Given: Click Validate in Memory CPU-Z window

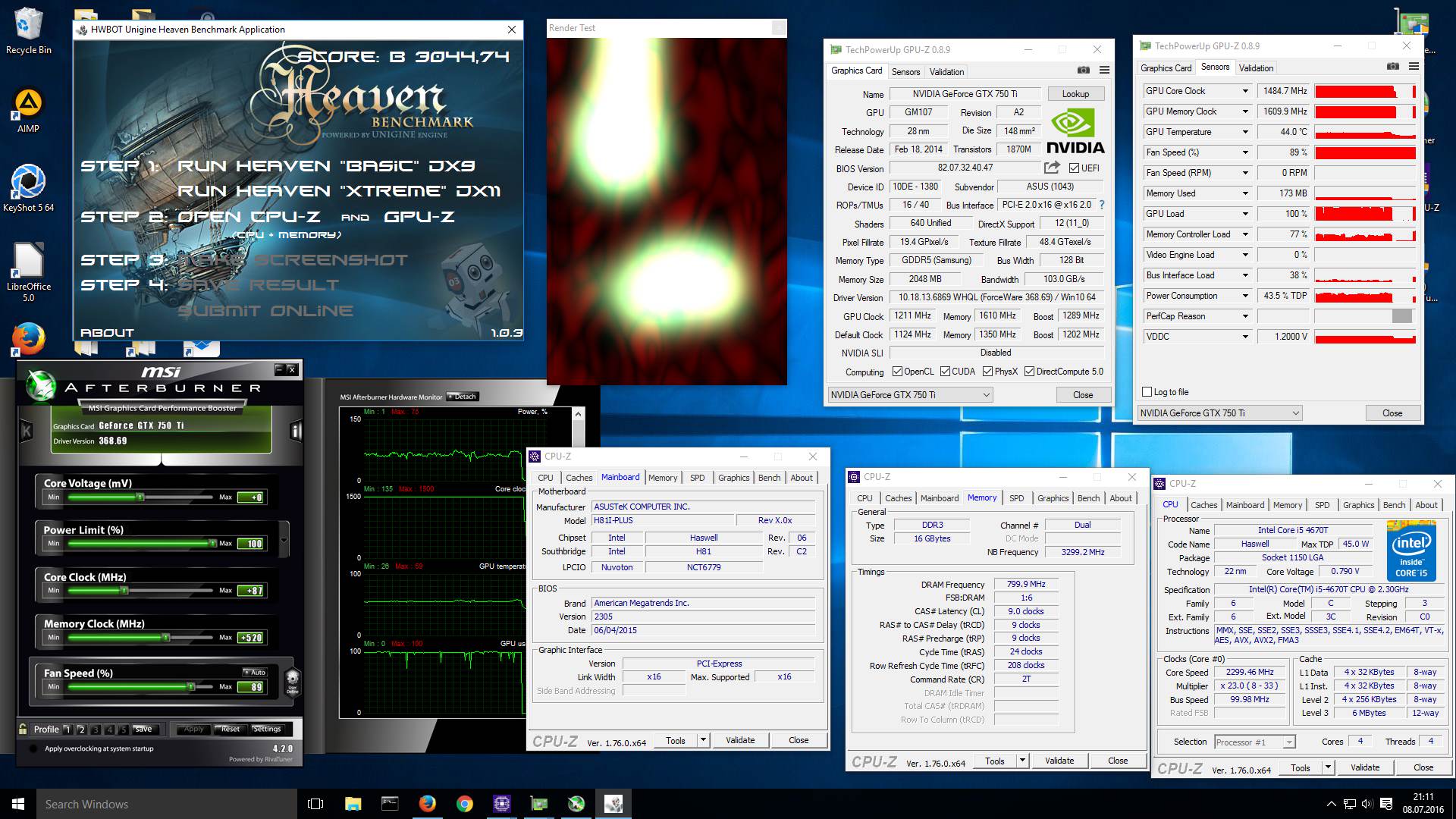Looking at the screenshot, I should (1059, 761).
